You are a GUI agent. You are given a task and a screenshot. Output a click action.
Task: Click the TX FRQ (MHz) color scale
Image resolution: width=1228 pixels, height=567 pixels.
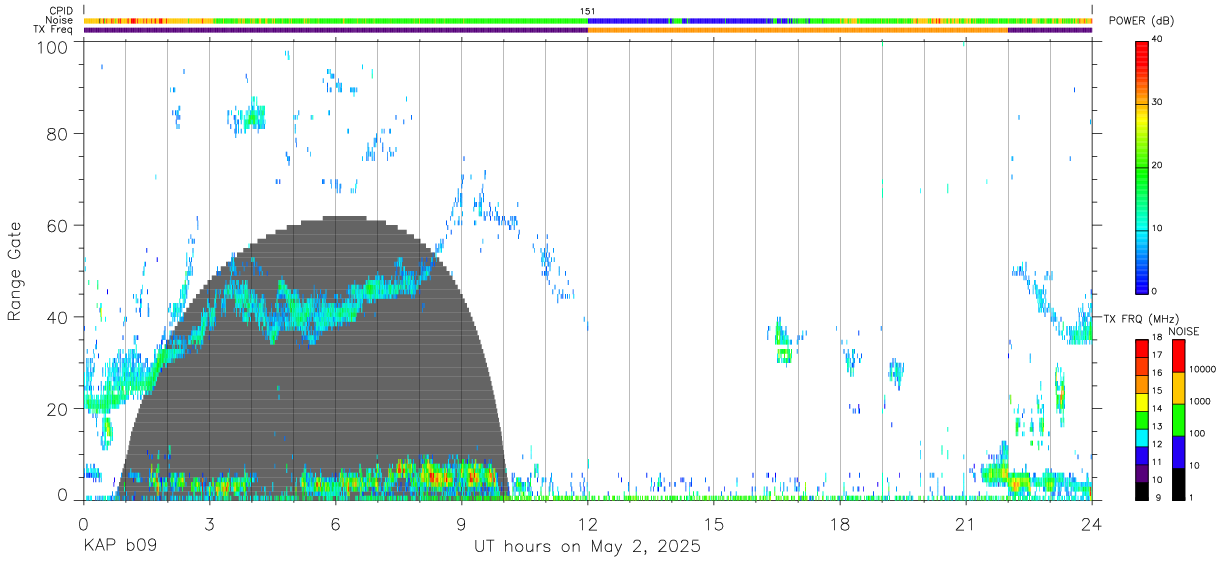pyautogui.click(x=1142, y=419)
